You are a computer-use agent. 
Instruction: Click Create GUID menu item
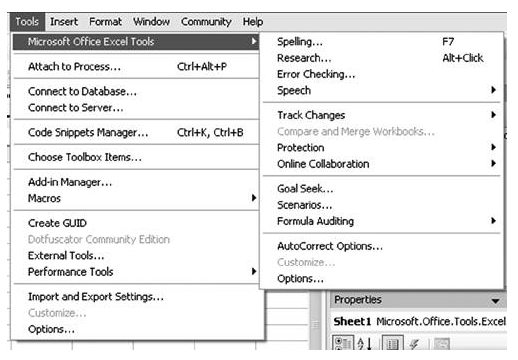coord(136,223)
